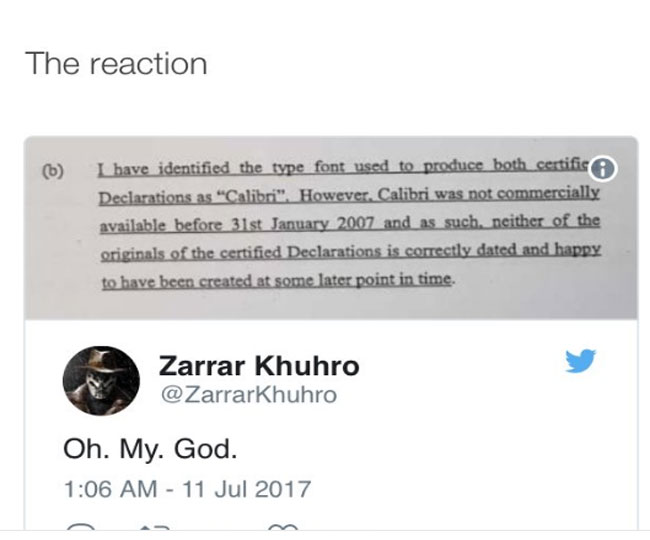Click the Zarrar Khuhro display name
The height and width of the screenshot is (540, 650).
click(x=259, y=366)
